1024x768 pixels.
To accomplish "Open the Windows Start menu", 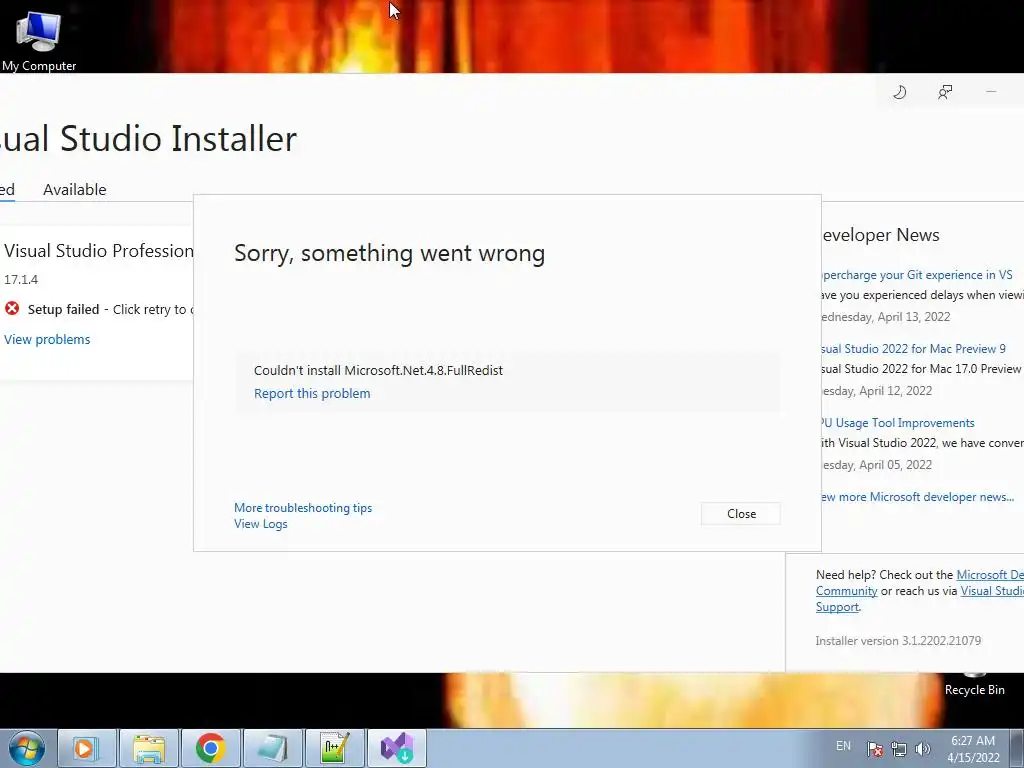I will (27, 748).
